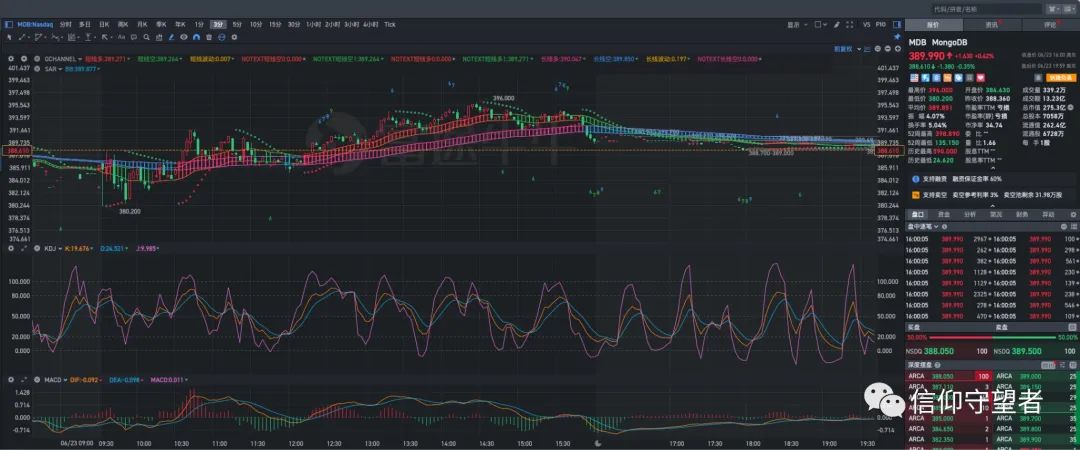The height and width of the screenshot is (450, 1080).
Task: Select the 5分 timeframe
Action: 237,25
